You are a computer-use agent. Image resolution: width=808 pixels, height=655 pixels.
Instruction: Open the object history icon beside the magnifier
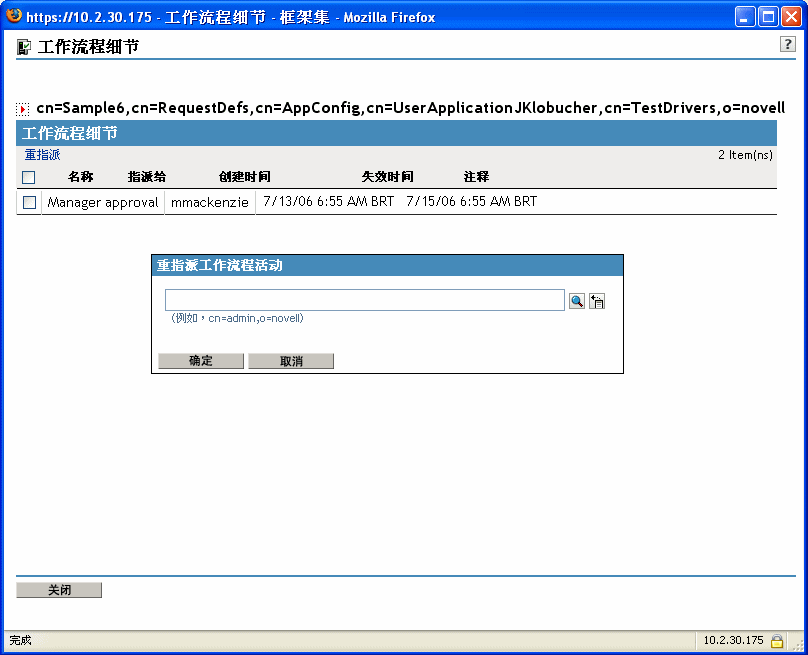(x=597, y=300)
